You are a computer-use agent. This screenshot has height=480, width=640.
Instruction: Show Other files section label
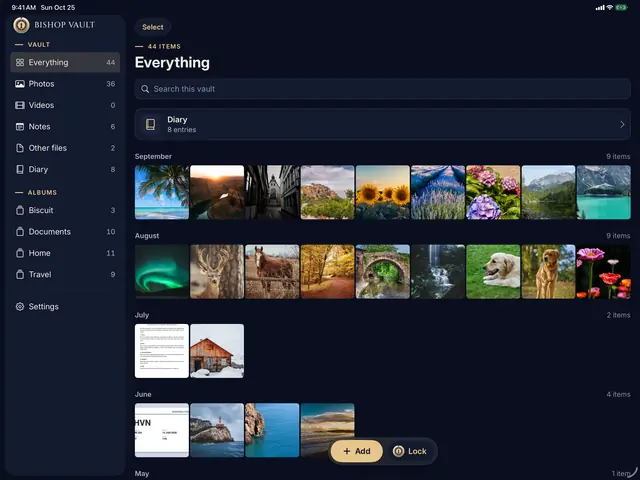point(47,148)
